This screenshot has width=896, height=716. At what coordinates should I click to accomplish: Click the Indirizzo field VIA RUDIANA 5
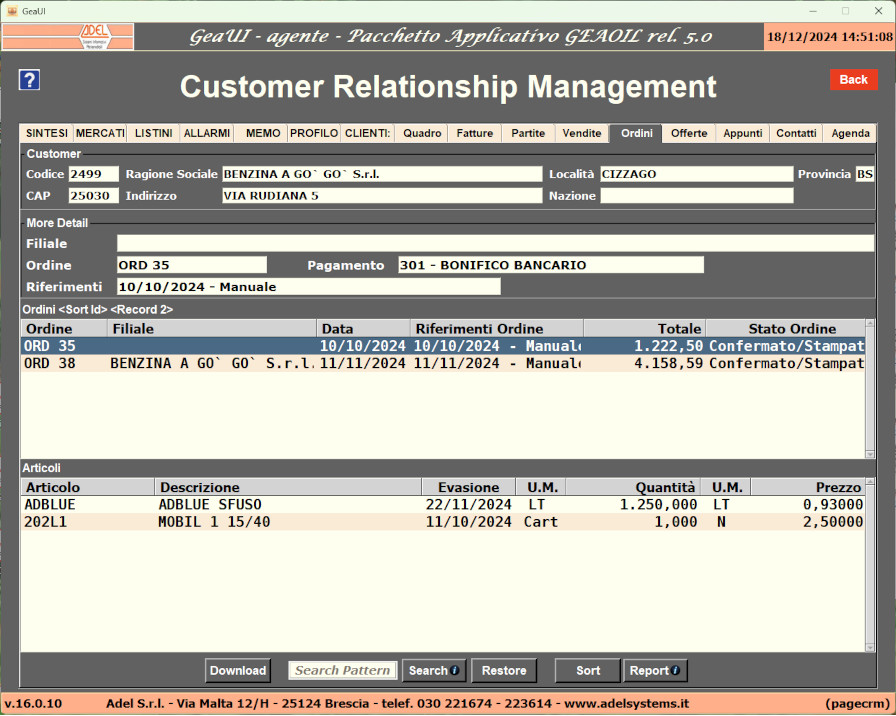(x=382, y=196)
